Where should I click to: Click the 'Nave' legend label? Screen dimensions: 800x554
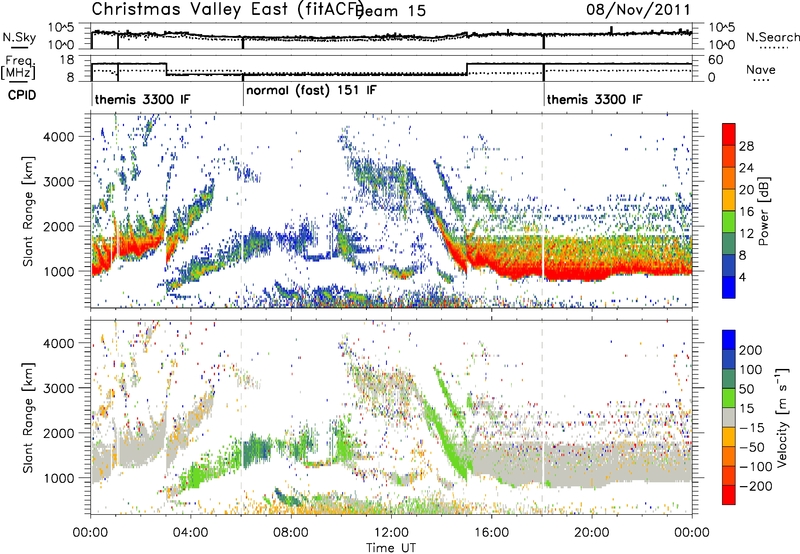click(x=761, y=69)
